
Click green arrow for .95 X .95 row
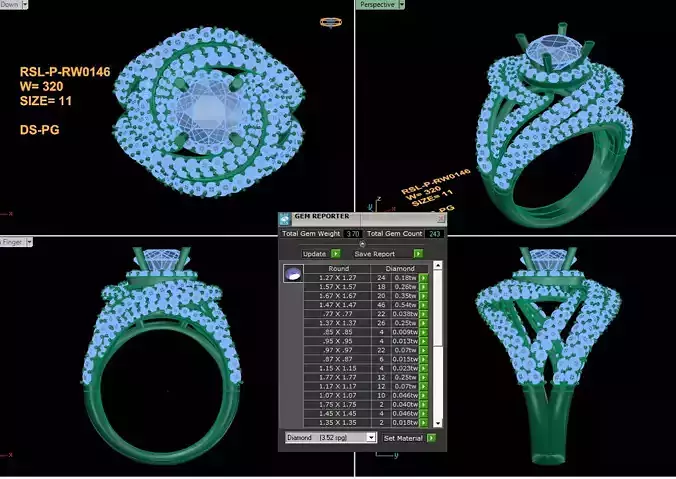click(423, 341)
